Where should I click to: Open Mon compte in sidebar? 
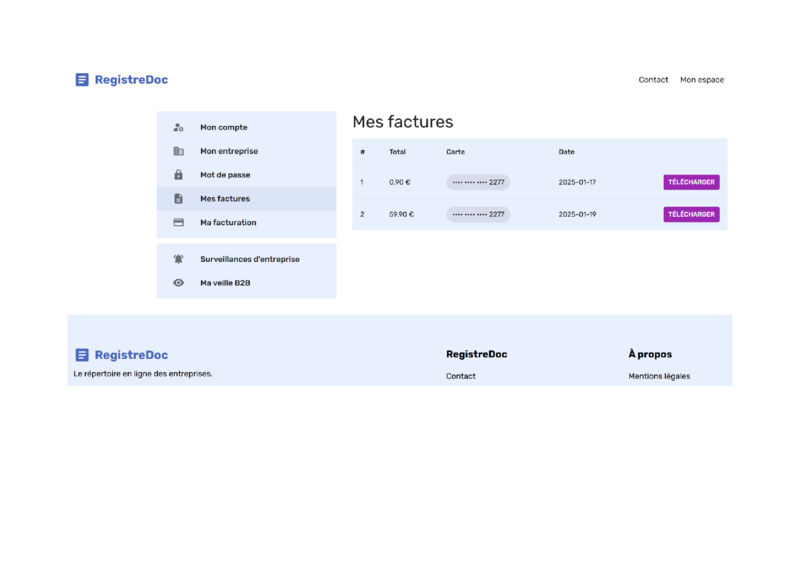pyautogui.click(x=246, y=127)
